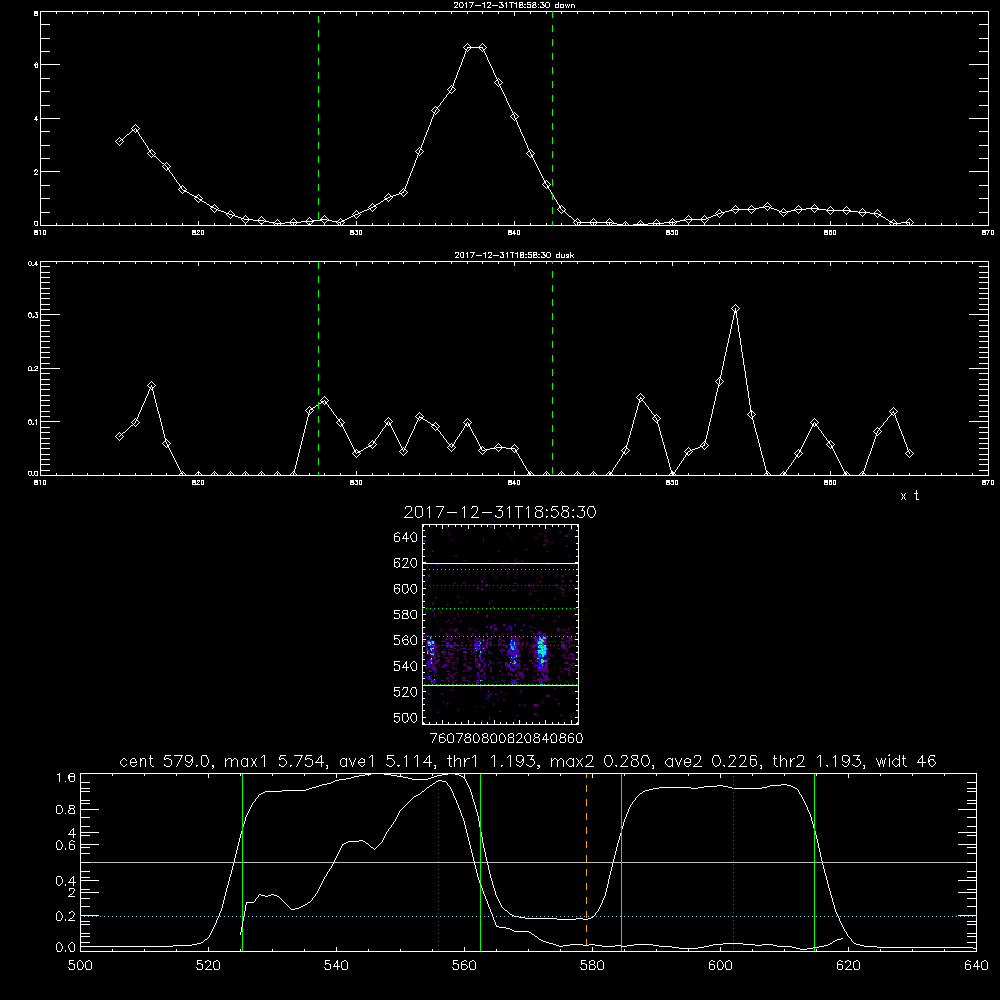Click the '540' x-axis label of bottom plot

coord(336,966)
